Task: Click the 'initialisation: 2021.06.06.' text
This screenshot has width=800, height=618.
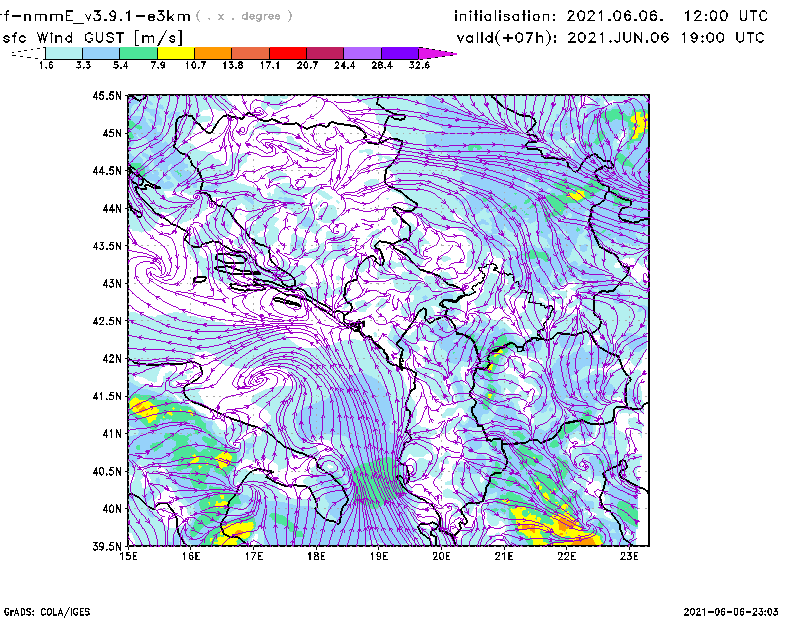Action: coord(559,16)
